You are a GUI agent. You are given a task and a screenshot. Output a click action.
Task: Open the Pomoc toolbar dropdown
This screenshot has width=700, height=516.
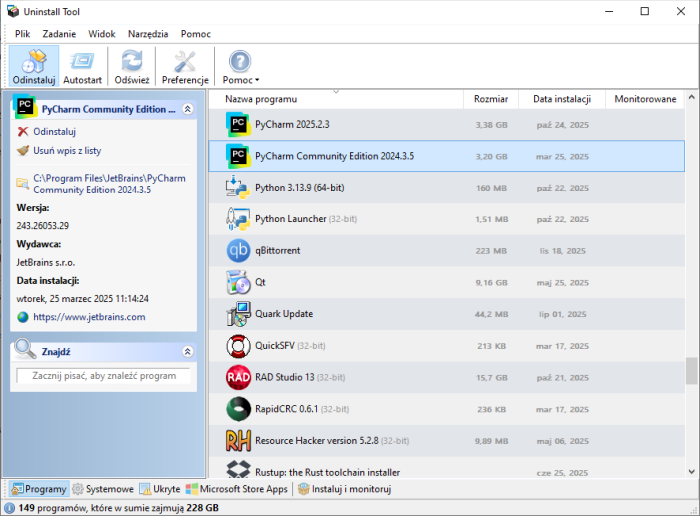(x=240, y=66)
